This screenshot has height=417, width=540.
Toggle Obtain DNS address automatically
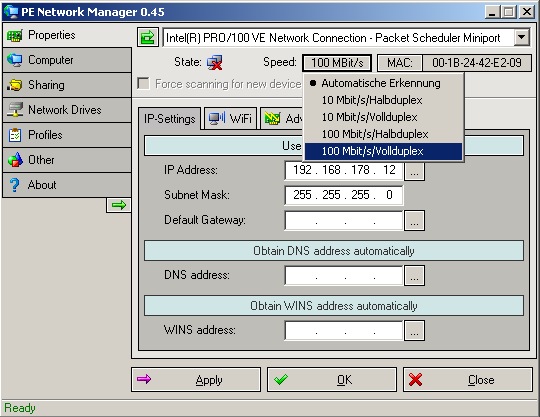[334, 251]
